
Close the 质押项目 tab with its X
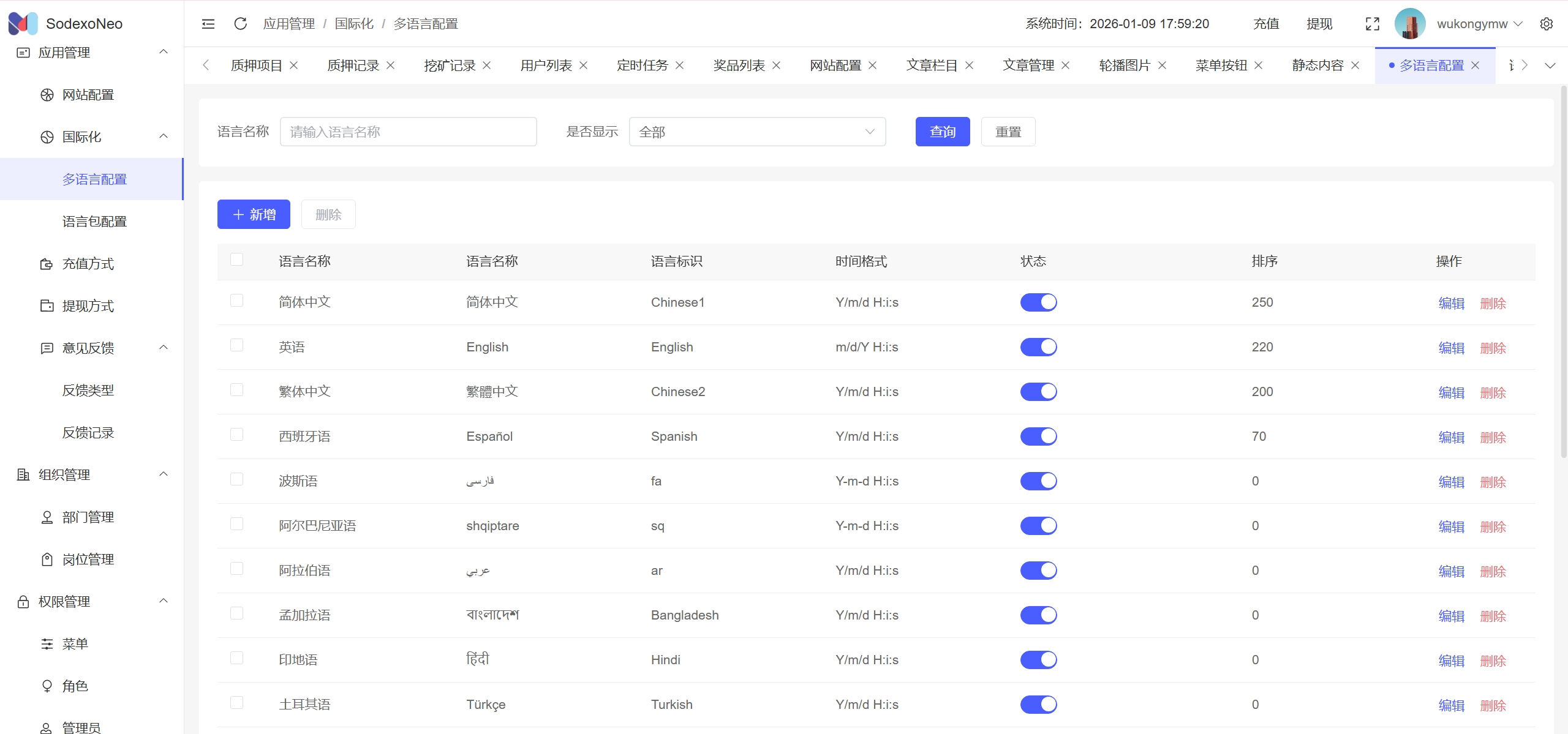294,66
